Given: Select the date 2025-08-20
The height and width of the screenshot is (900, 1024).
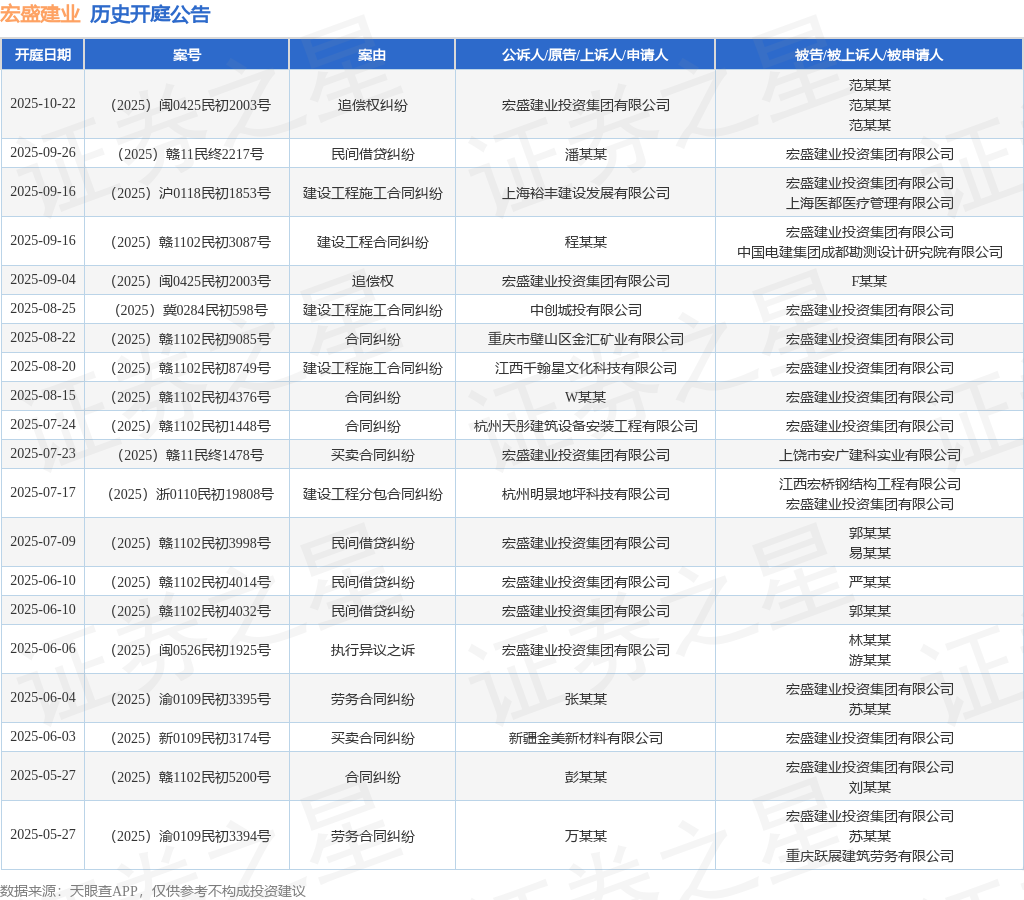Looking at the screenshot, I should (x=43, y=366).
